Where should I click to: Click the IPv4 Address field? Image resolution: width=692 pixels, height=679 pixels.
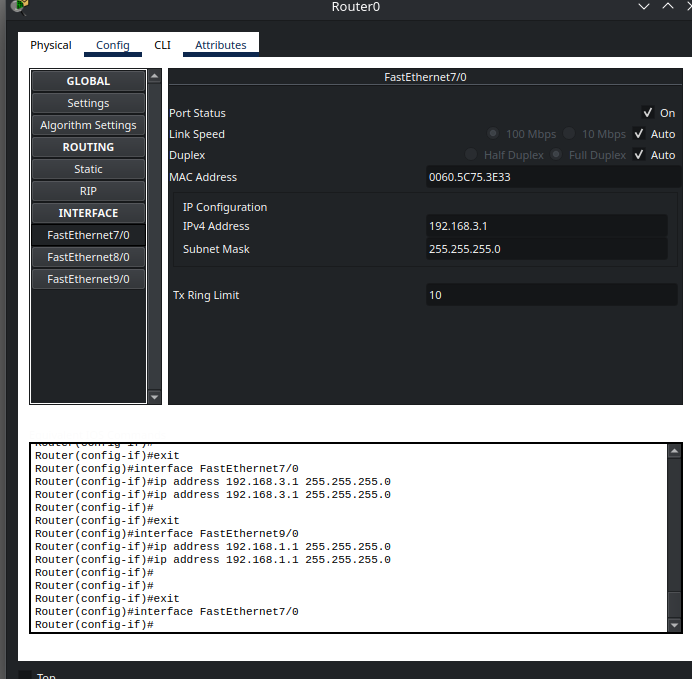click(x=546, y=226)
